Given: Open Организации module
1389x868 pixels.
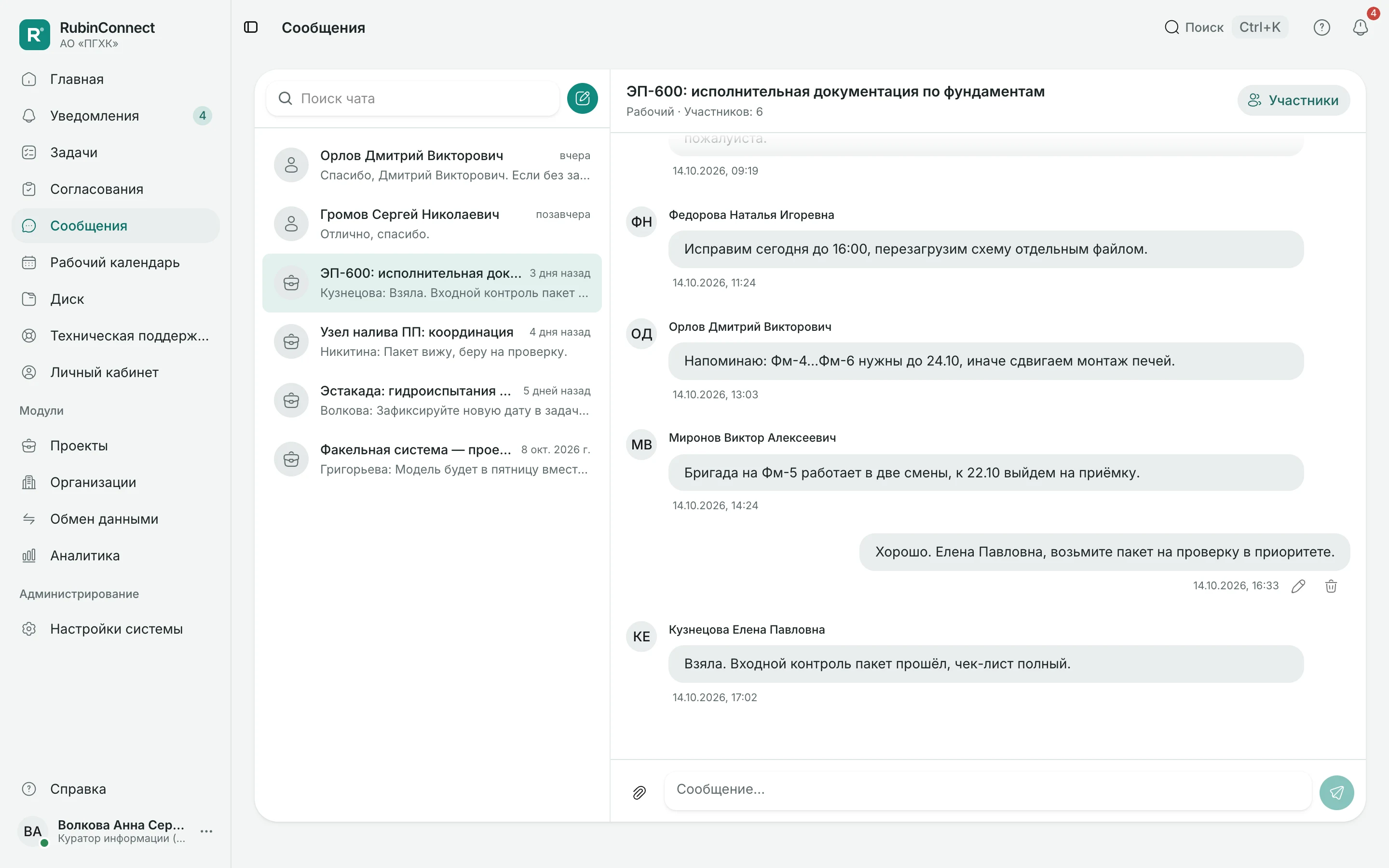Looking at the screenshot, I should pyautogui.click(x=115, y=482).
